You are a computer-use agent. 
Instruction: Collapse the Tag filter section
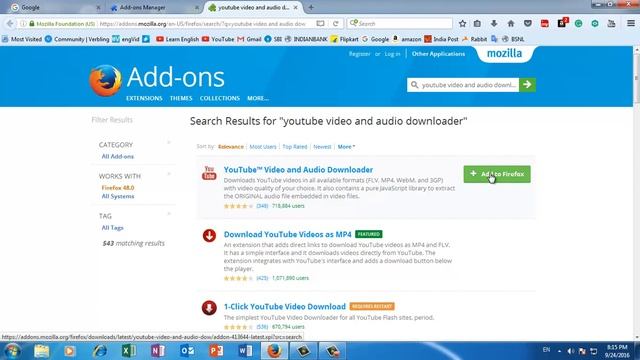[169, 214]
